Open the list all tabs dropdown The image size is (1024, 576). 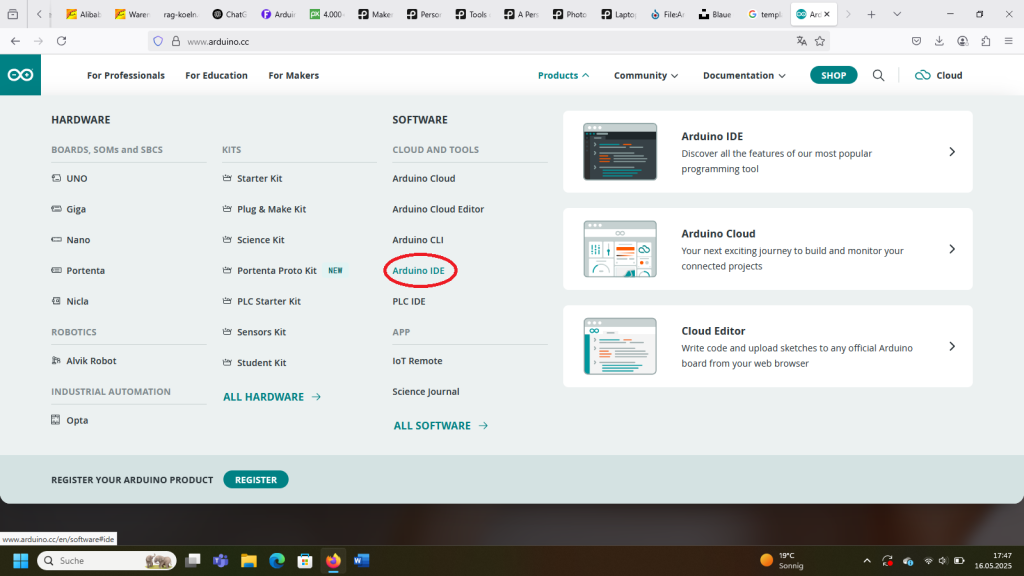click(897, 14)
